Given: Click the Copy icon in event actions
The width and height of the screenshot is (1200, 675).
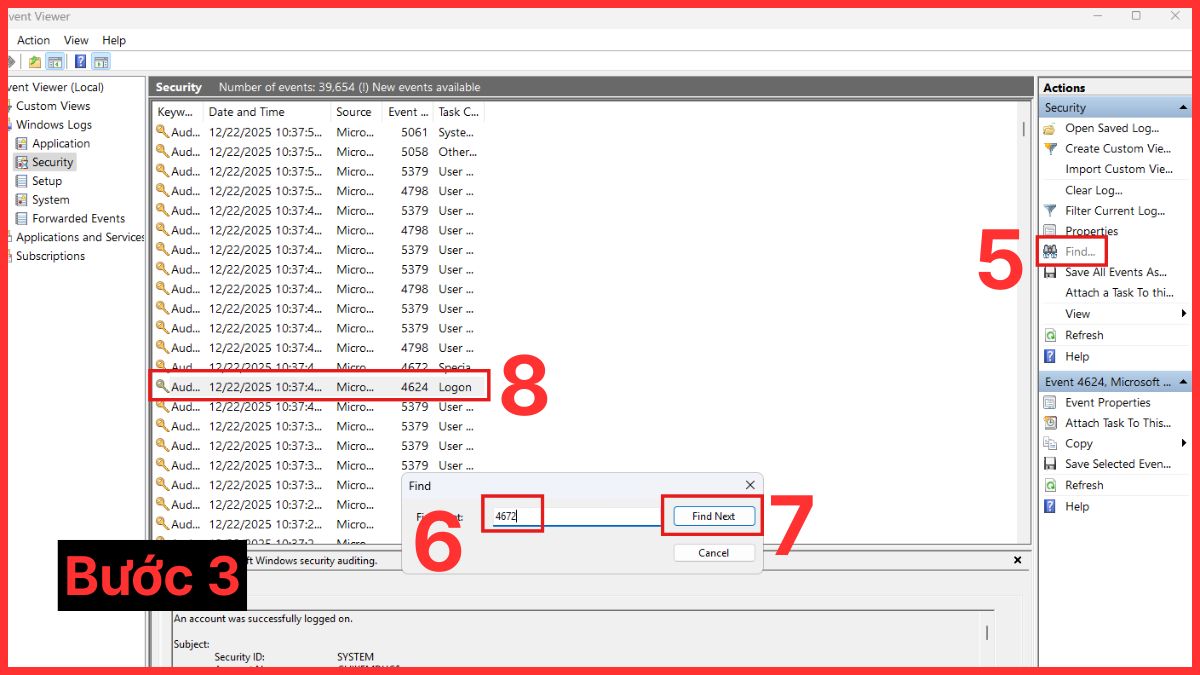Looking at the screenshot, I should 1049,444.
